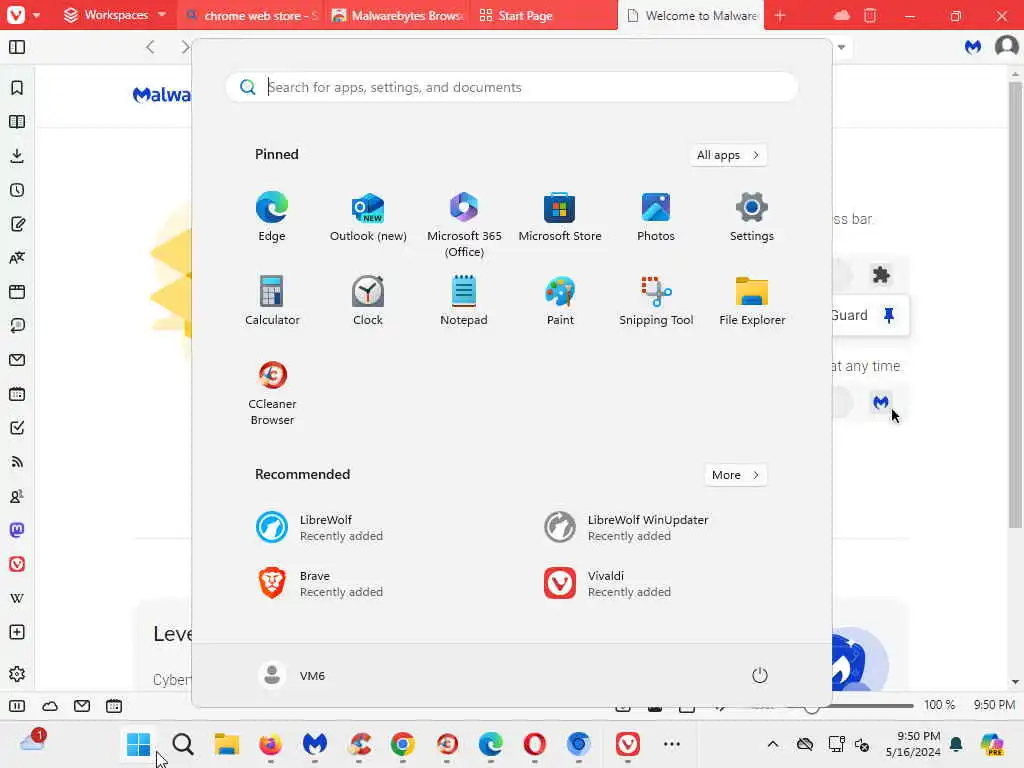Open Vivaldi profile avatar
Image resolution: width=1024 pixels, height=768 pixels.
1006,47
